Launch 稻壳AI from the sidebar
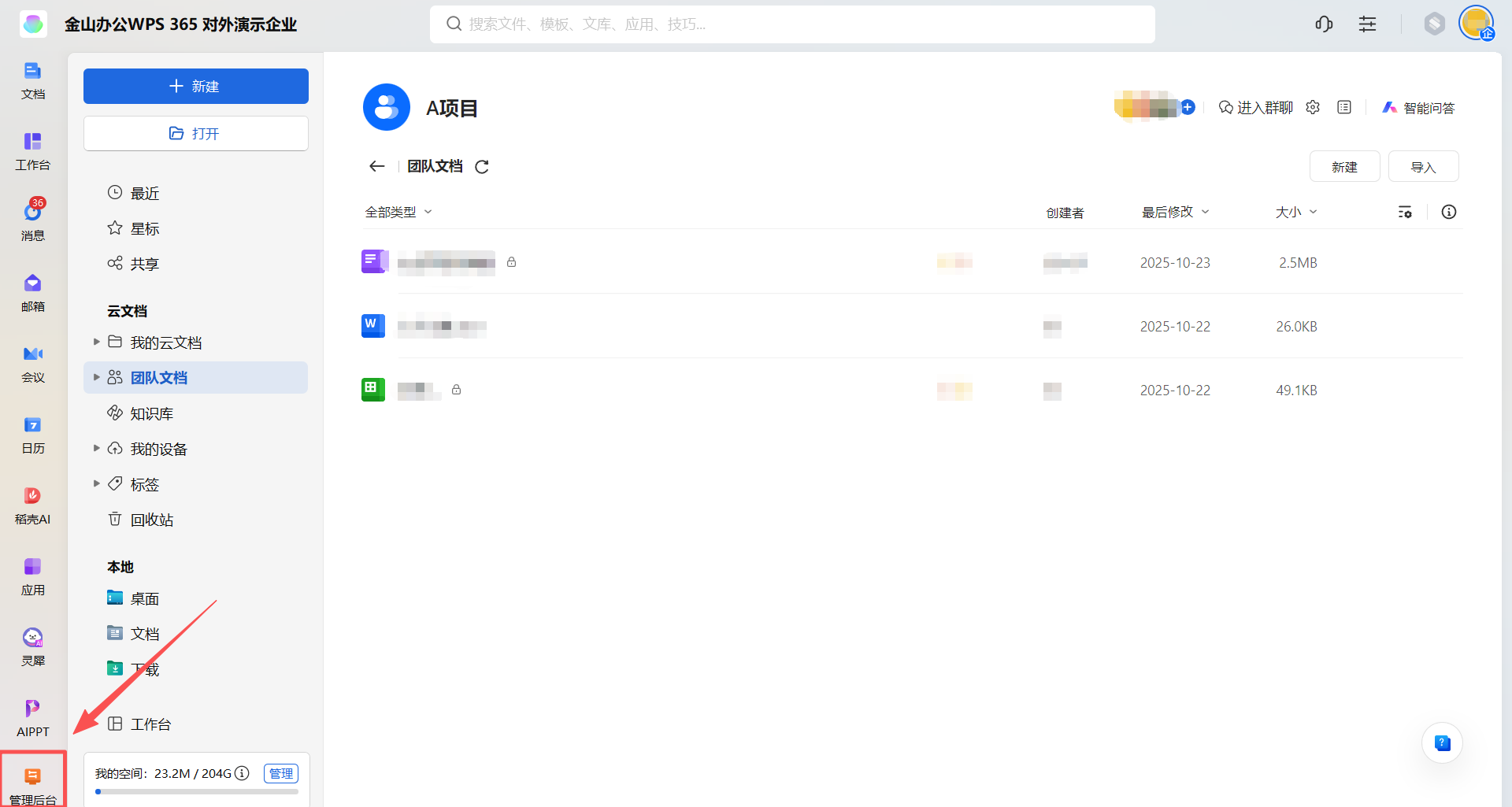This screenshot has width=1512, height=807. 32,505
